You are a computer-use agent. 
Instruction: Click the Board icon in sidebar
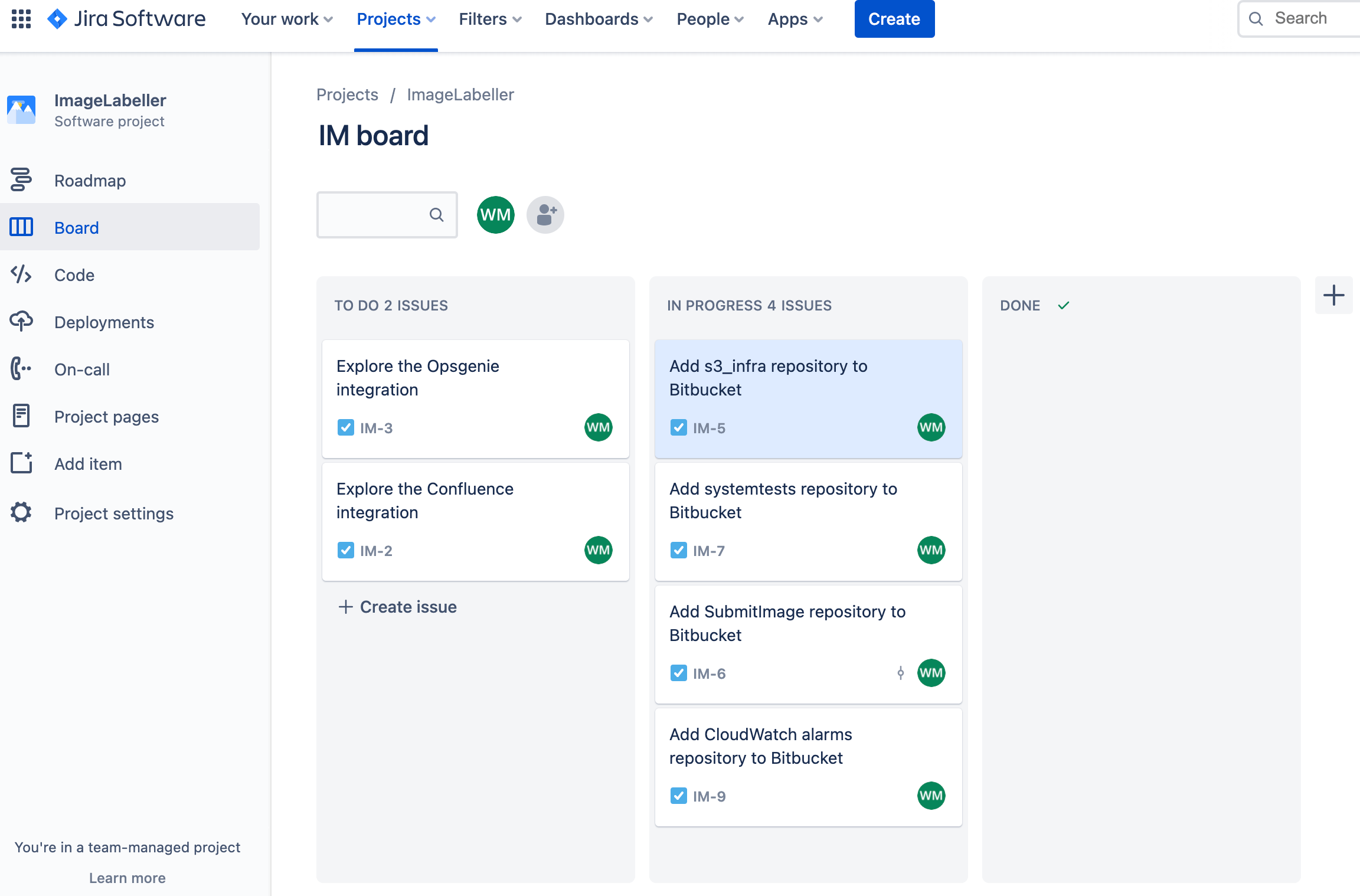[22, 227]
